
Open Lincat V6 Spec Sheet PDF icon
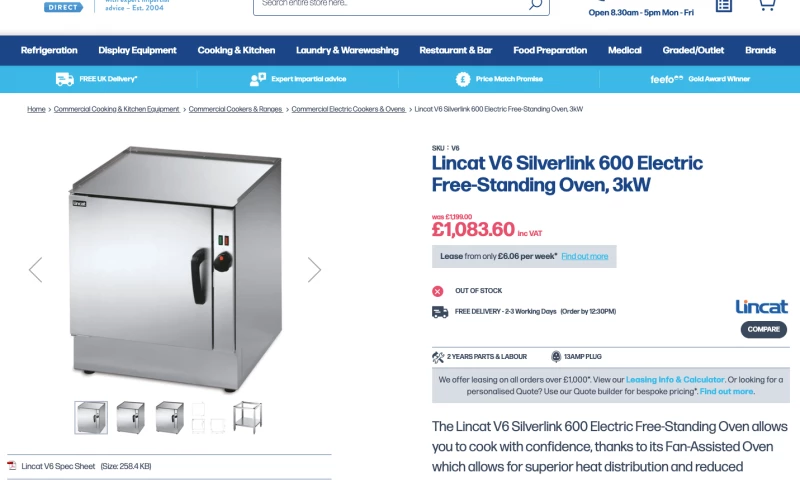[12, 466]
